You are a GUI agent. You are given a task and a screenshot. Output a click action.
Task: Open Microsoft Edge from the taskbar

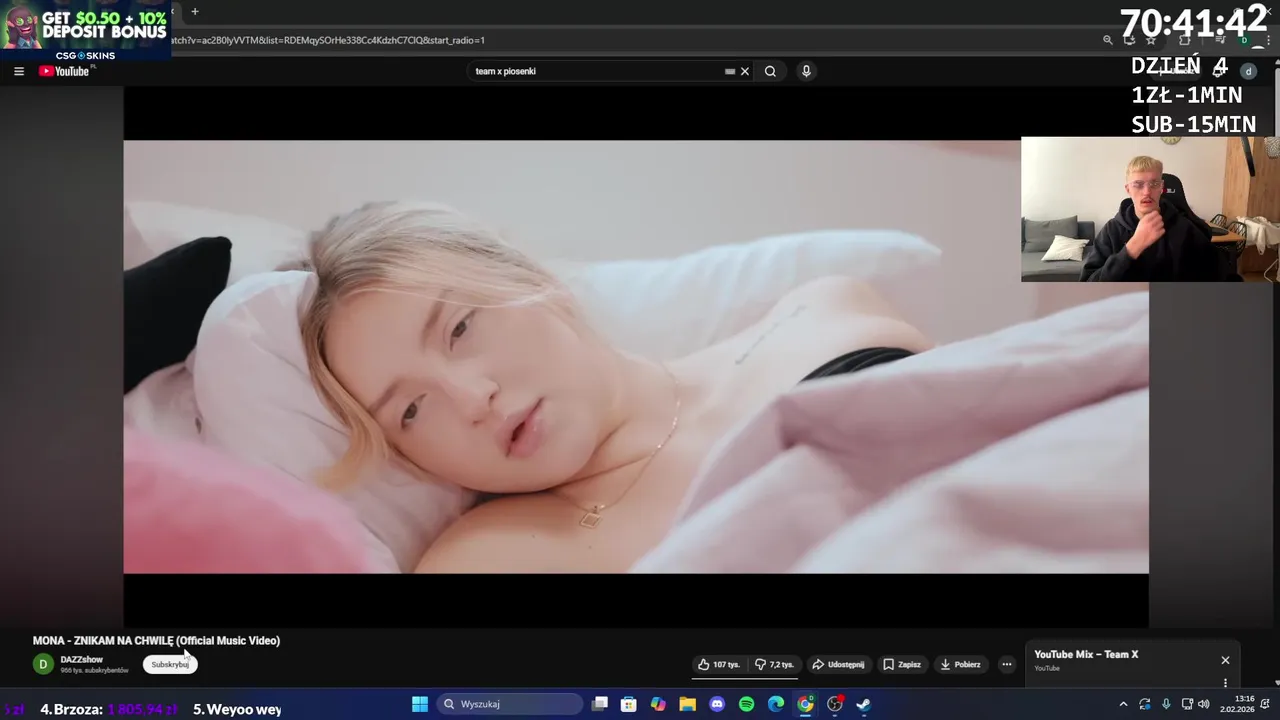pos(776,704)
